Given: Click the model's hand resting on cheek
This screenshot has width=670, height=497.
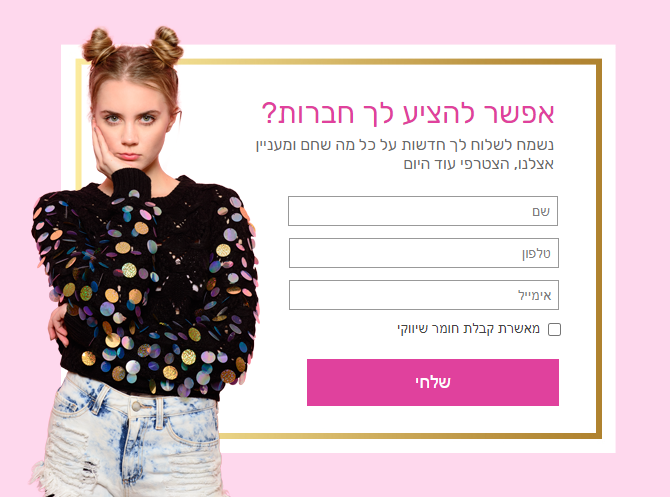Looking at the screenshot, I should (105, 152).
